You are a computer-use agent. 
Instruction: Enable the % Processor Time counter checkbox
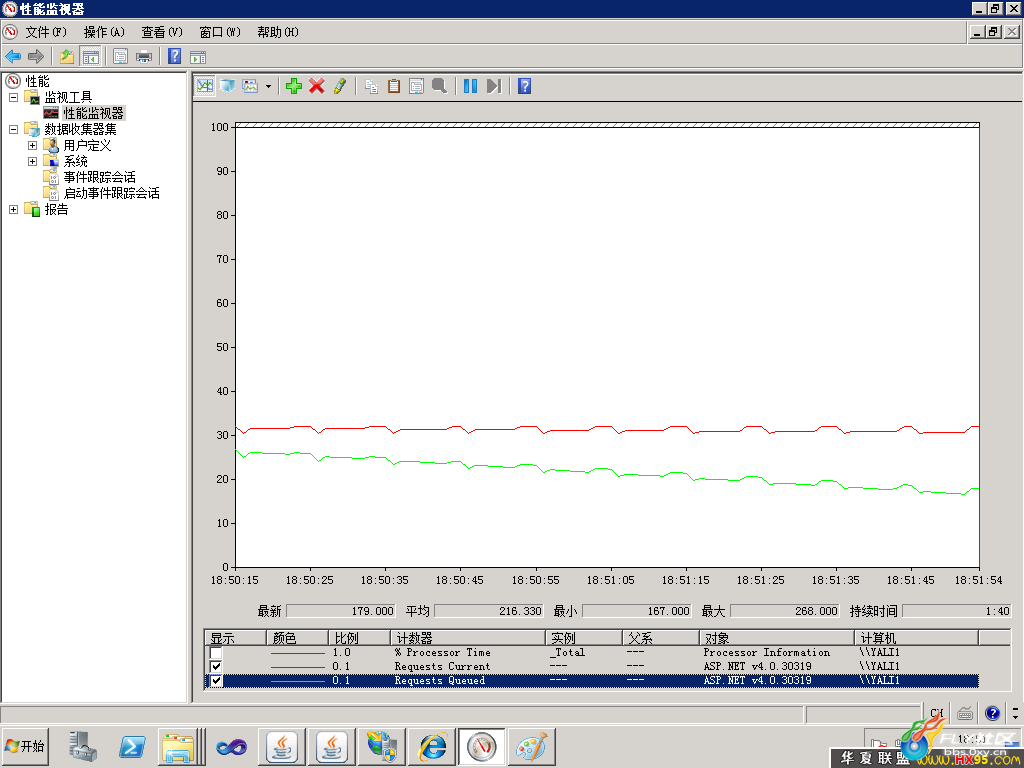click(x=216, y=652)
